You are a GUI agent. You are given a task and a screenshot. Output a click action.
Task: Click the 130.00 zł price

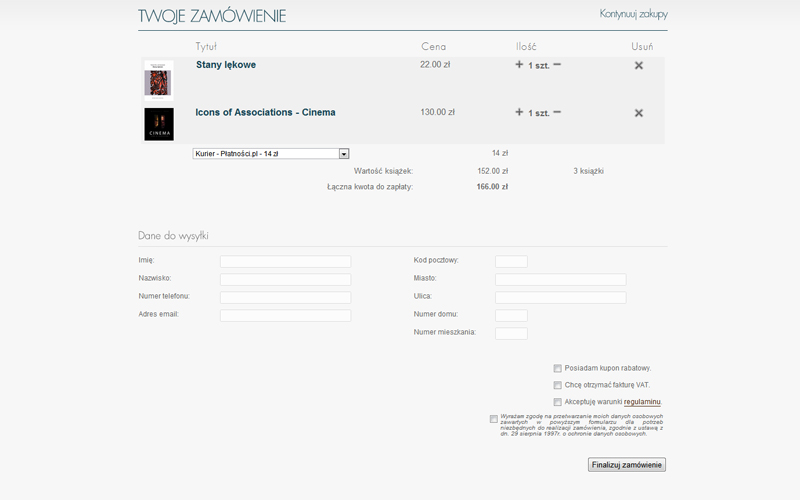pyautogui.click(x=437, y=112)
